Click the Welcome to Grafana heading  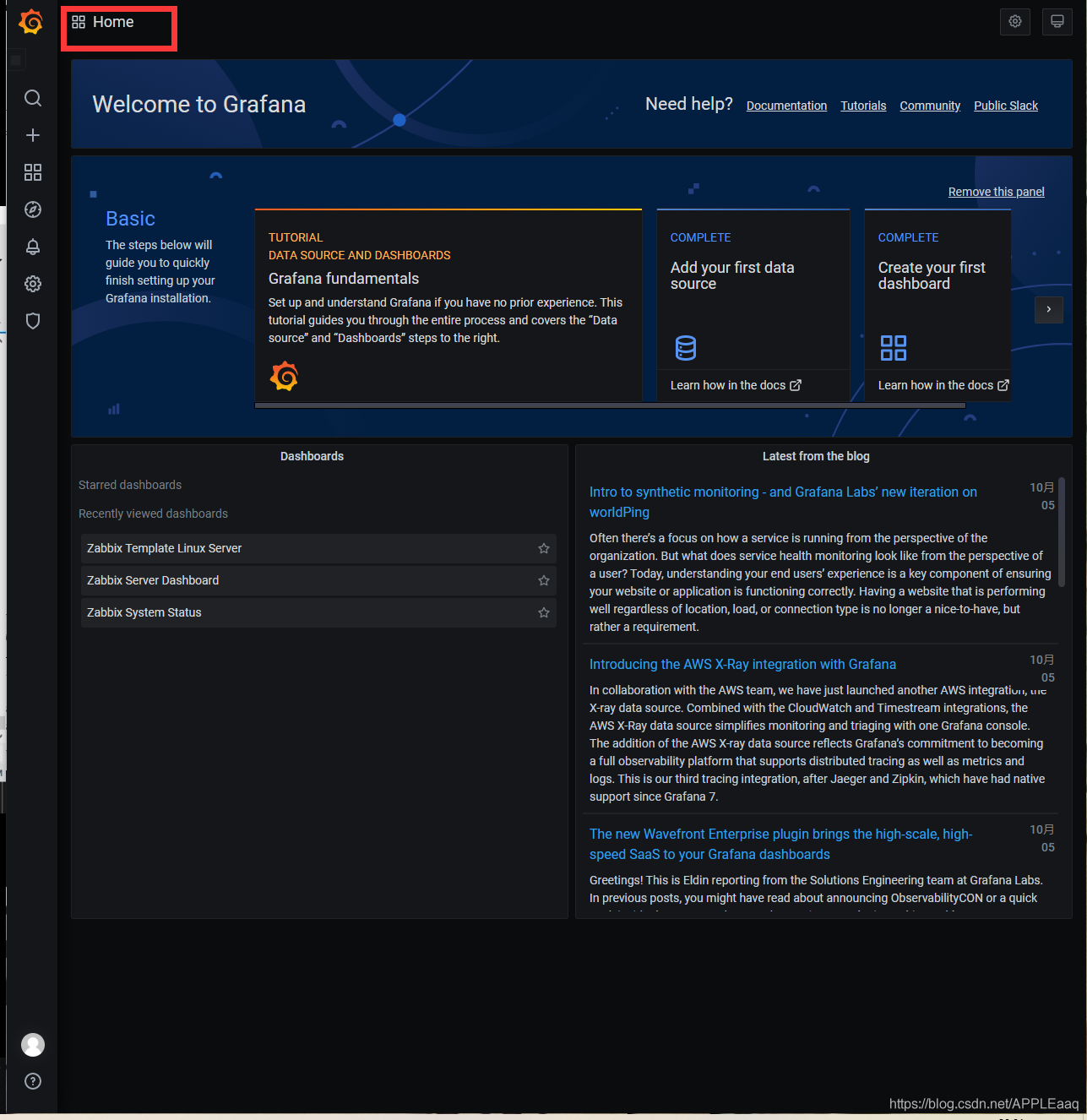pyautogui.click(x=199, y=104)
